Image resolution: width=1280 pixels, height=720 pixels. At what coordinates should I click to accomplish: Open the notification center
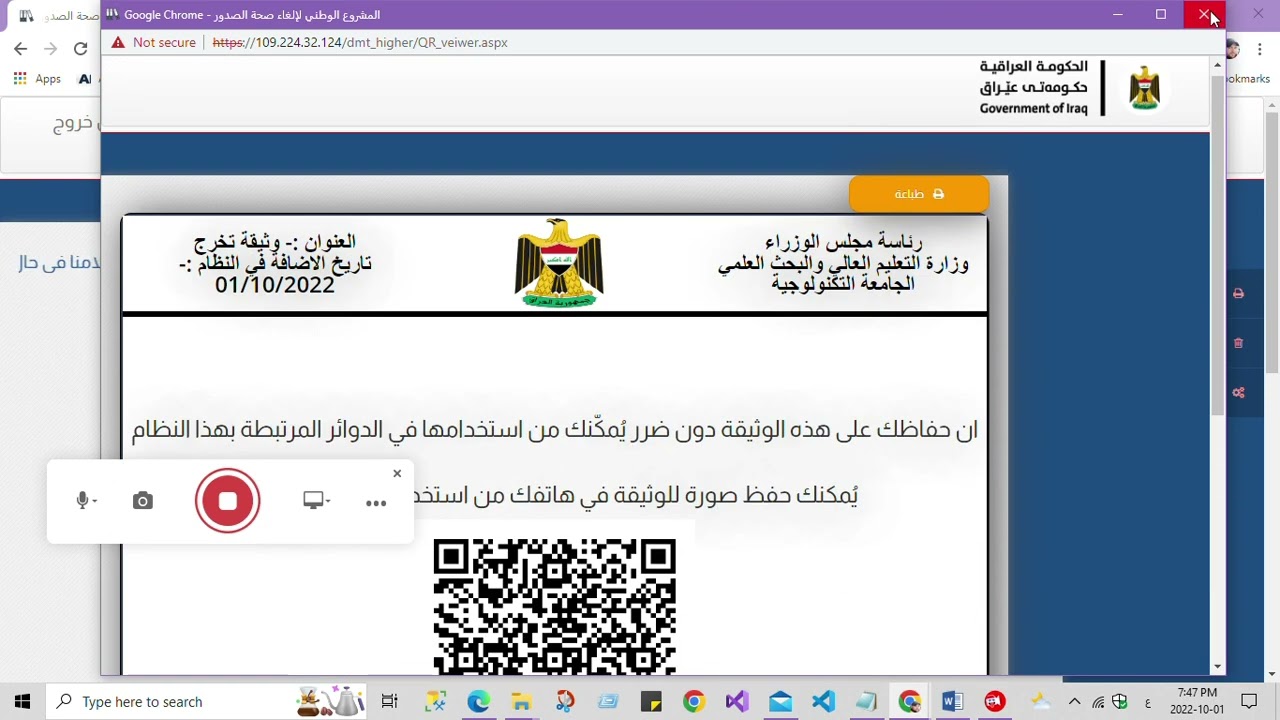1249,701
